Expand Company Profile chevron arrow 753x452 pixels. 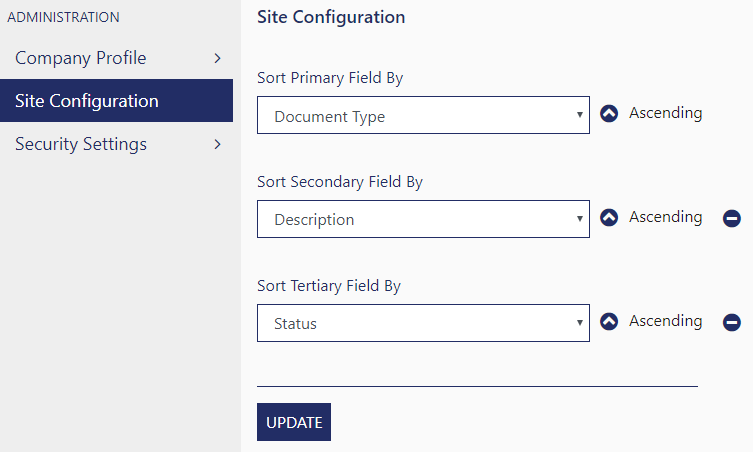point(218,58)
